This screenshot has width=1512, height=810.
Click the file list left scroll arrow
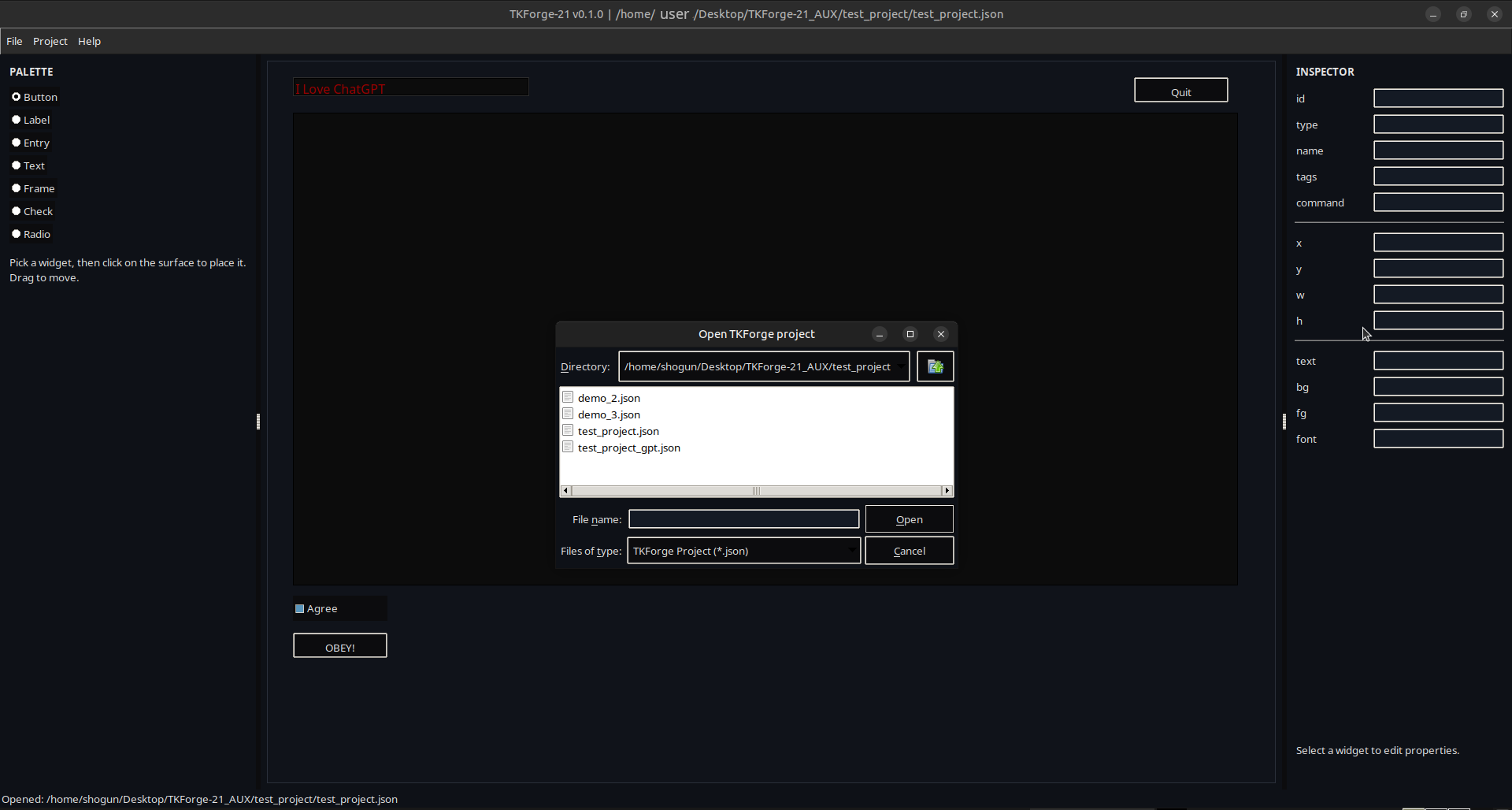565,491
